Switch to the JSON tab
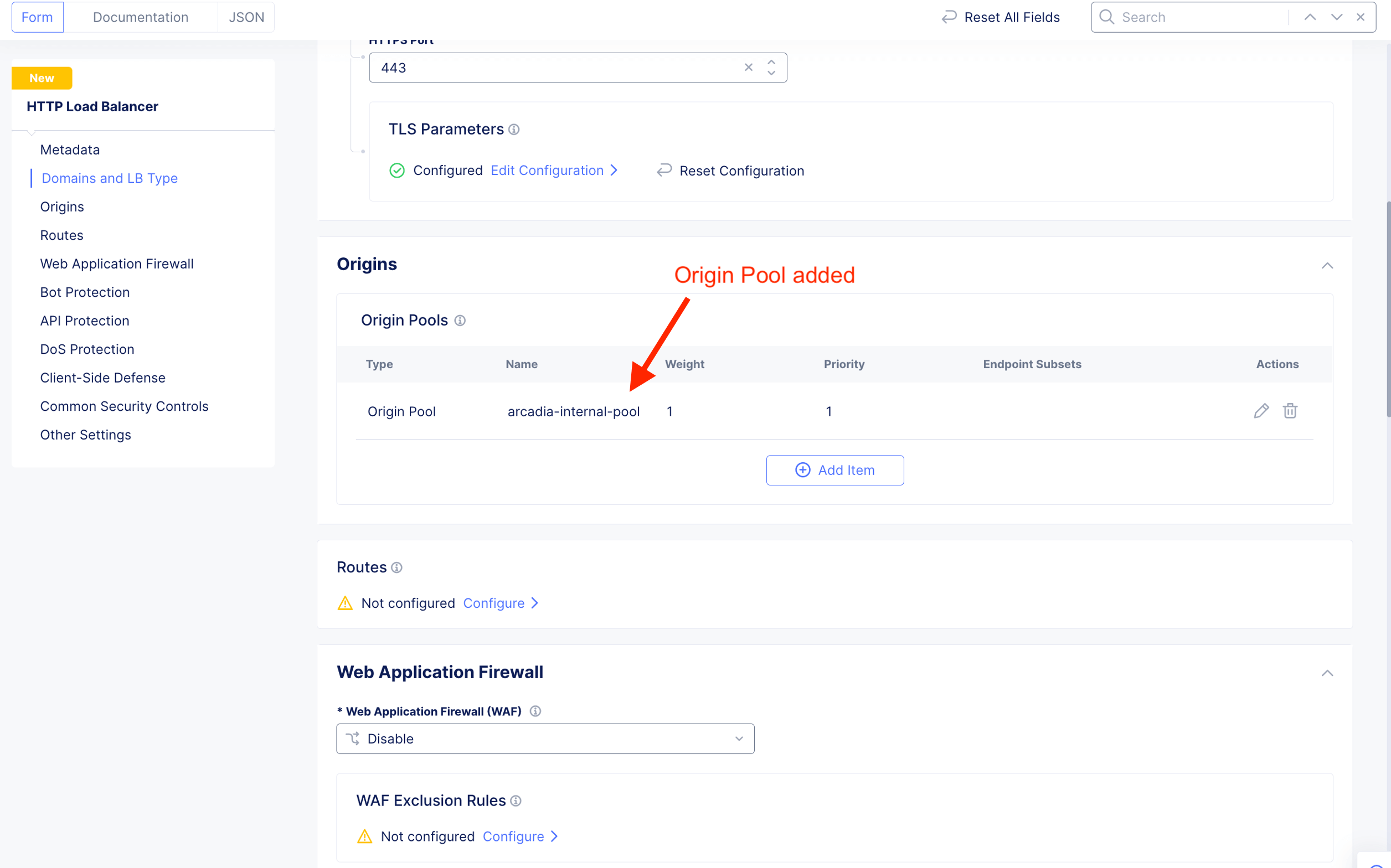 [246, 17]
